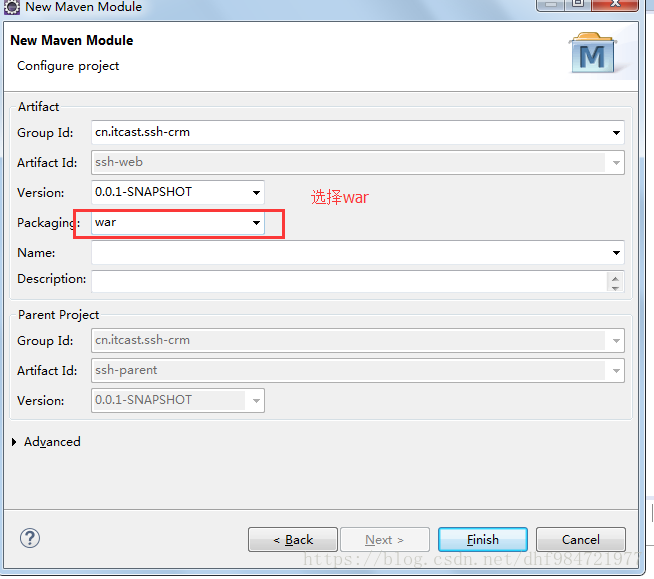The width and height of the screenshot is (654, 579).
Task: Click the Cancel button
Action: (x=581, y=540)
